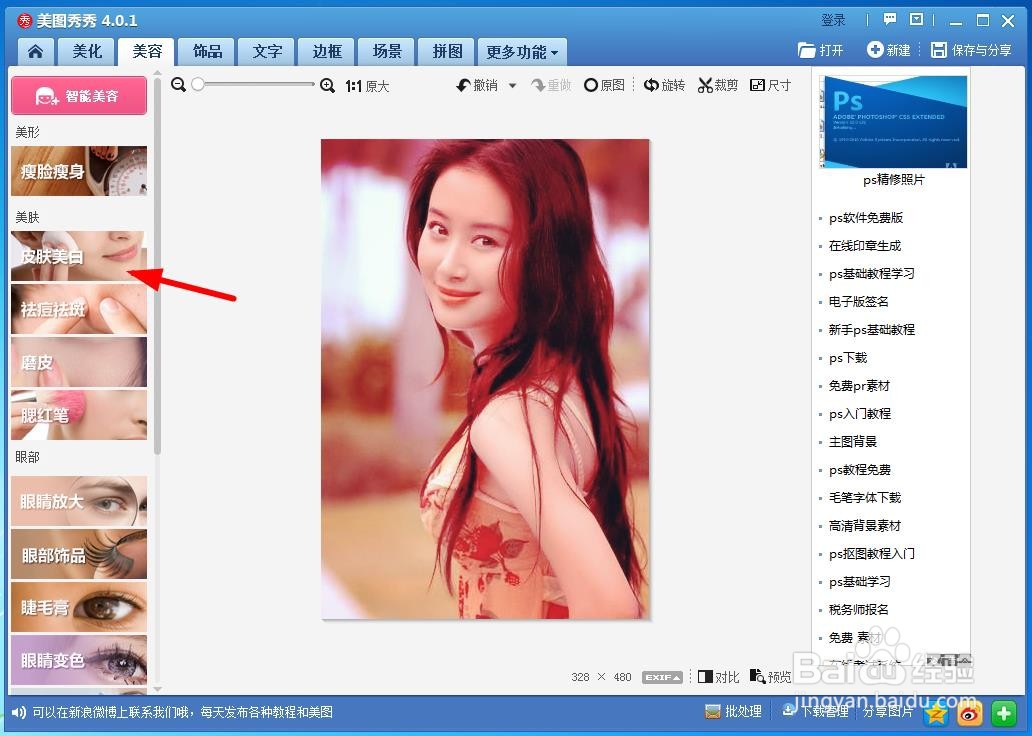
Task: Switch to the 美容 tab
Action: click(147, 51)
